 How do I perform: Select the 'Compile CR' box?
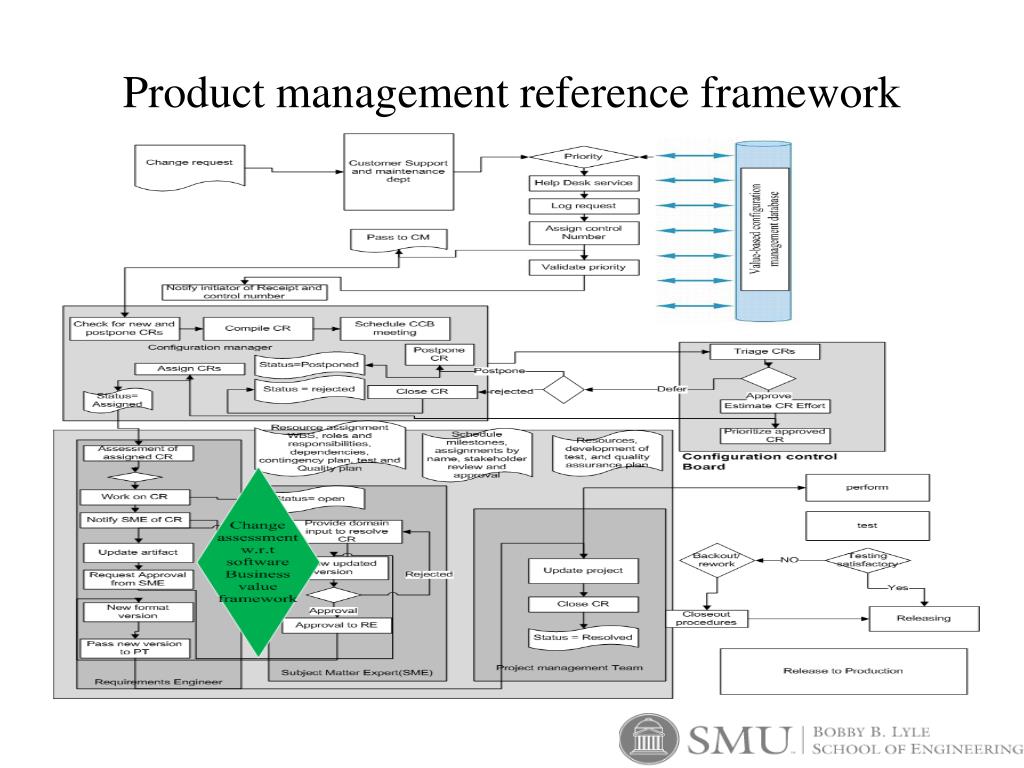(x=258, y=328)
